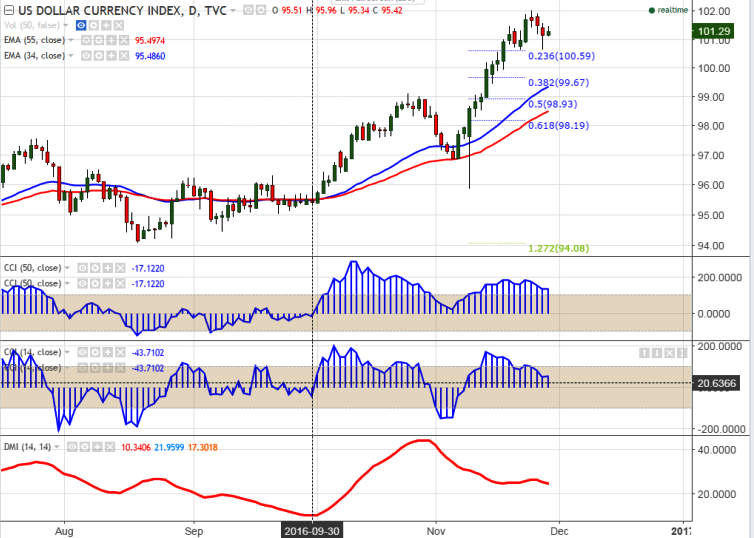This screenshot has height=538, width=754.
Task: Select the 0.382(99.67) Fibonacci level label
Action: pyautogui.click(x=558, y=83)
